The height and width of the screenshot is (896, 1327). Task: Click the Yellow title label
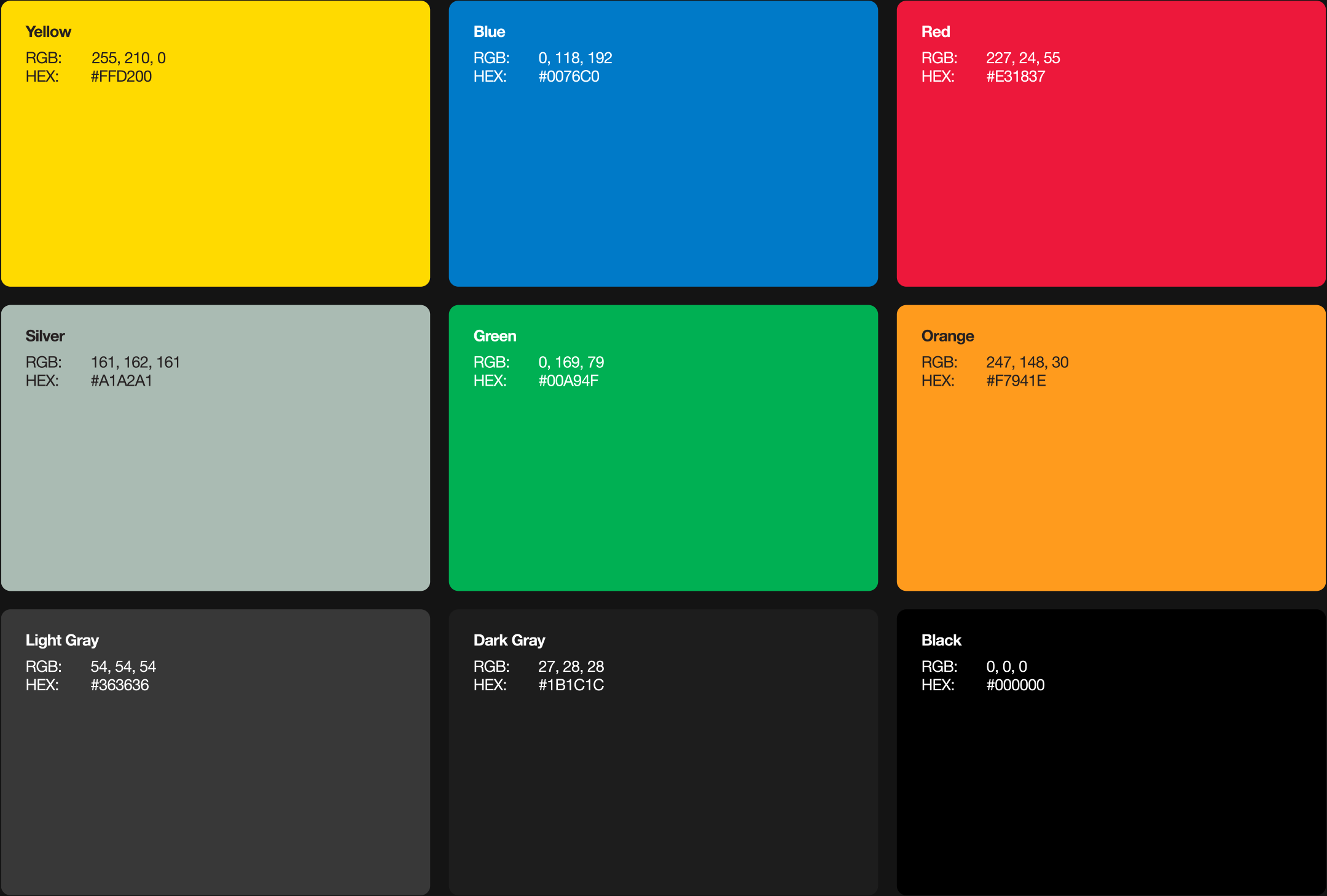49,32
